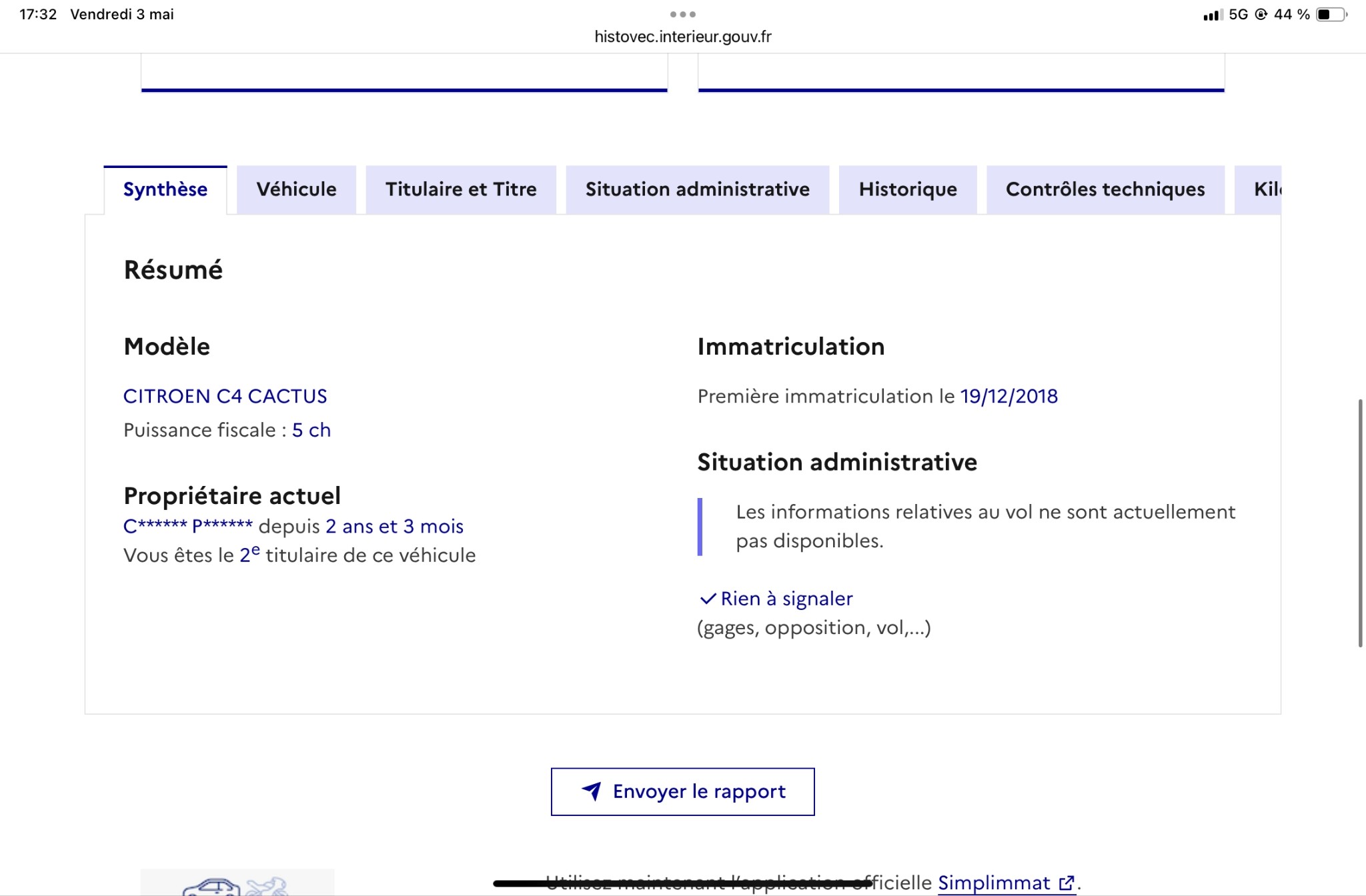Tap the battery status icon
This screenshot has width=1366, height=896.
click(x=1331, y=15)
